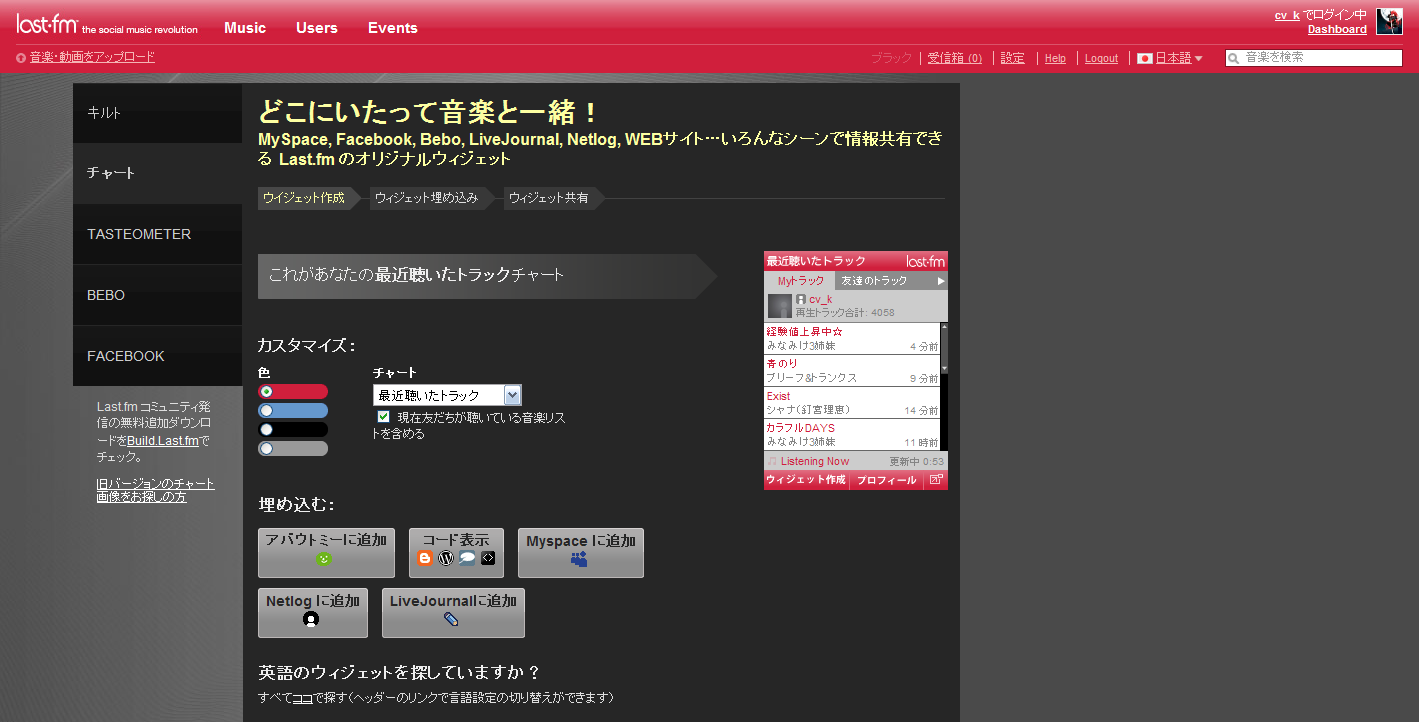The image size is (1419, 722).
Task: Click the small user icon beside cv_k
Action: pyautogui.click(x=801, y=299)
